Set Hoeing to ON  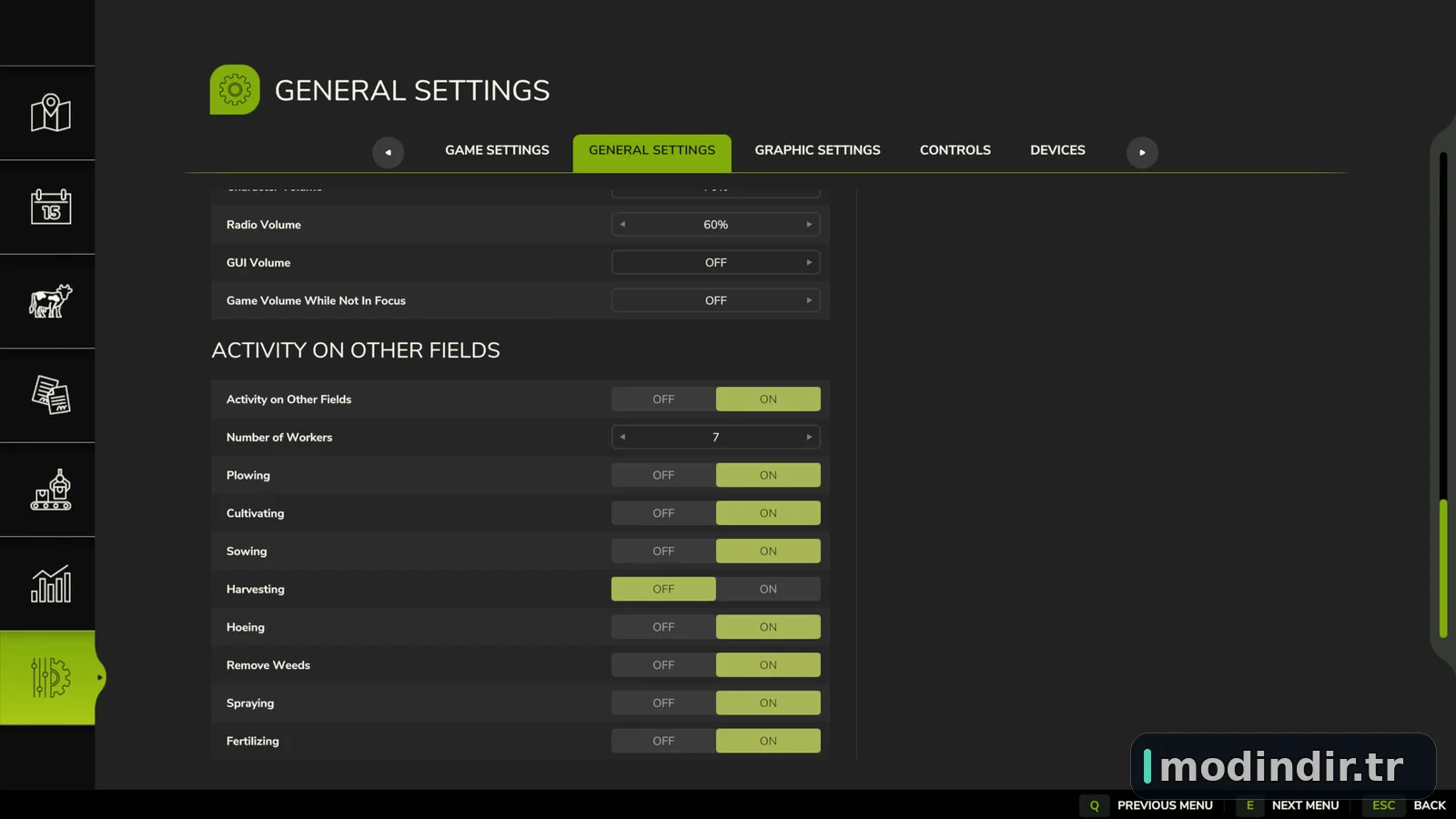(x=768, y=627)
